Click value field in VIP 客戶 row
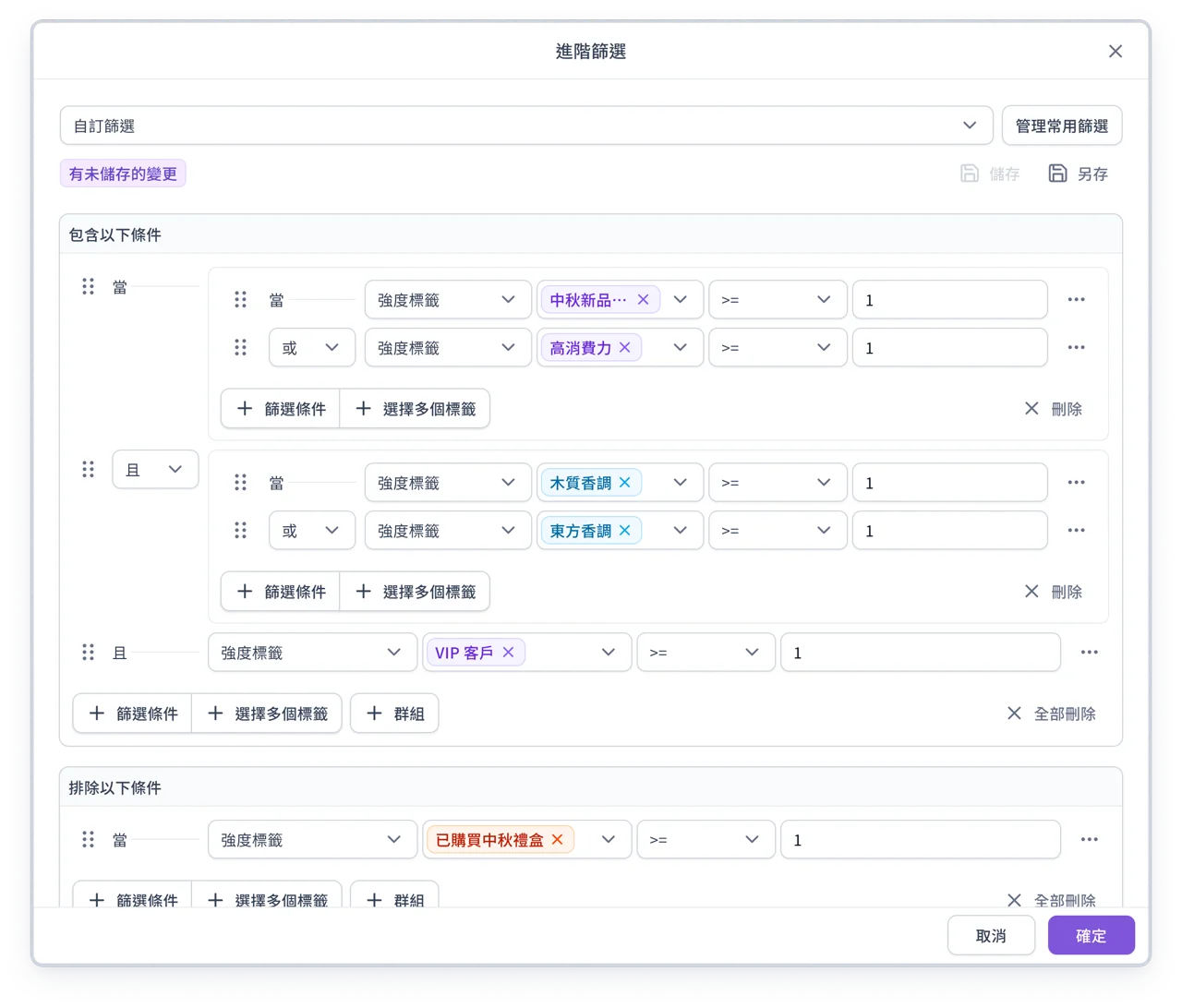The height and width of the screenshot is (1008, 1182). point(921,653)
